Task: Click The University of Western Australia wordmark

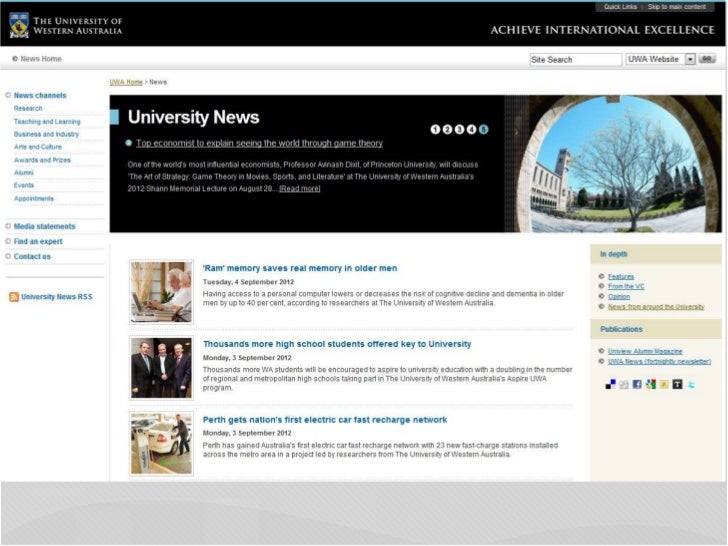Action: [78, 26]
